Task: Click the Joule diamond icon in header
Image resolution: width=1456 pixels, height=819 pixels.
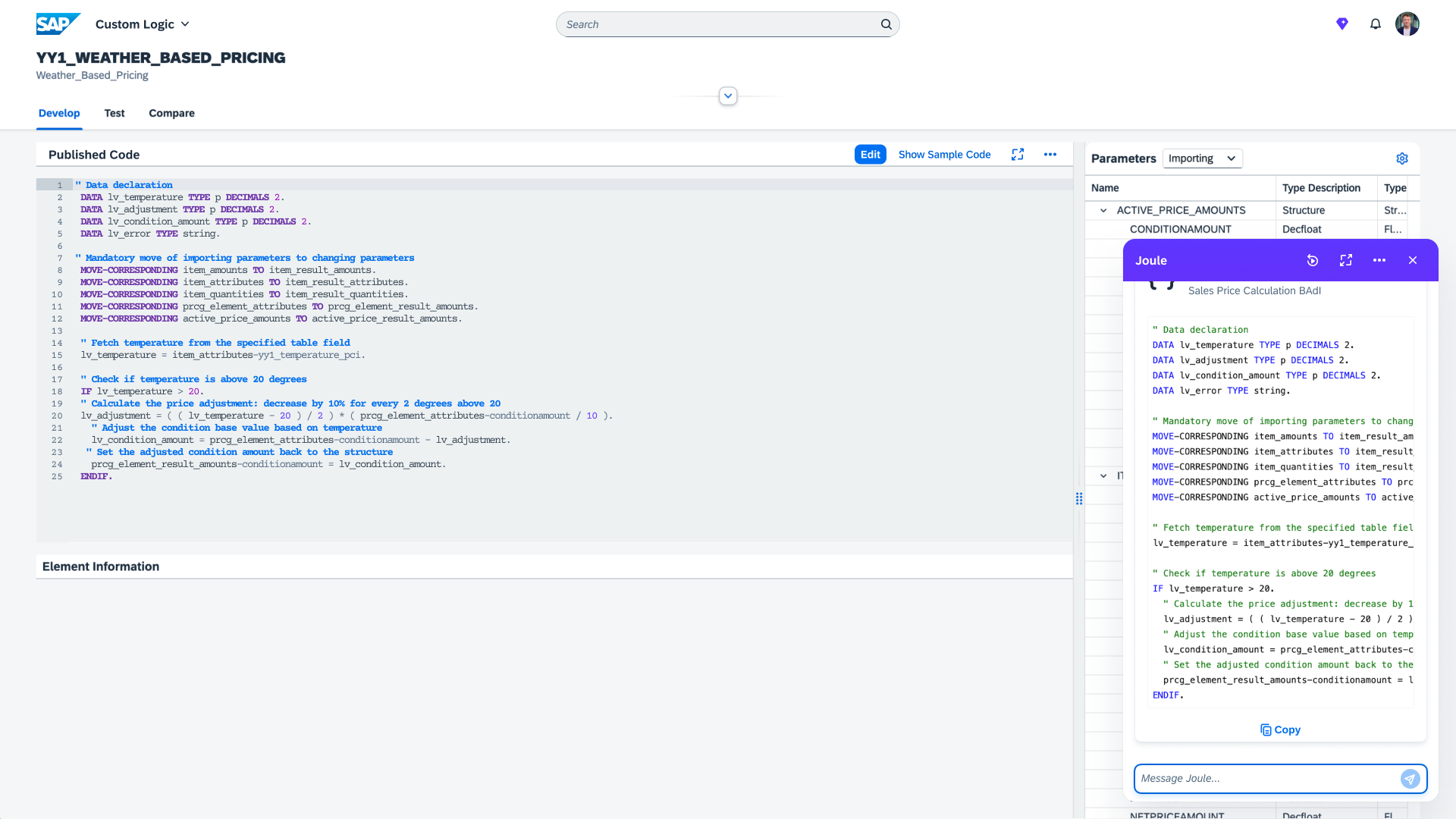Action: point(1341,24)
